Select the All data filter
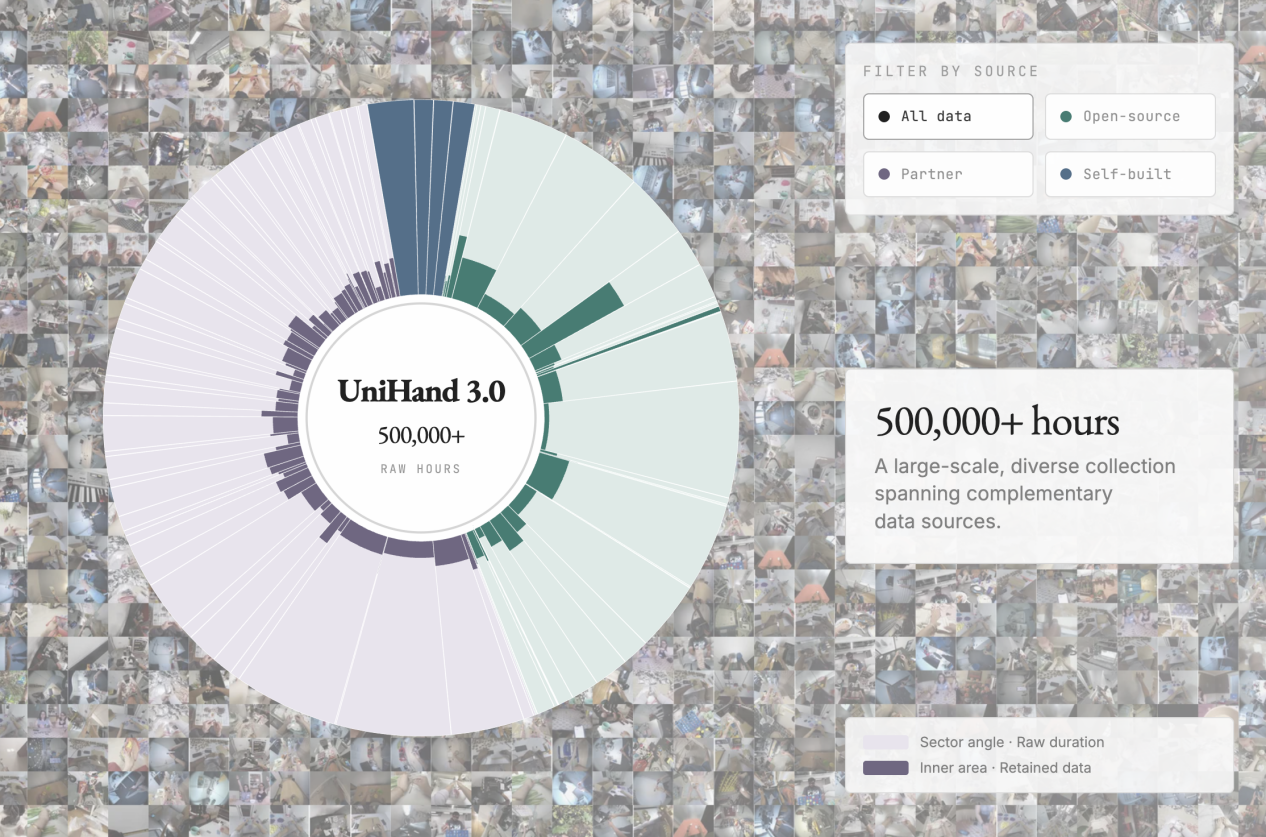 948,116
